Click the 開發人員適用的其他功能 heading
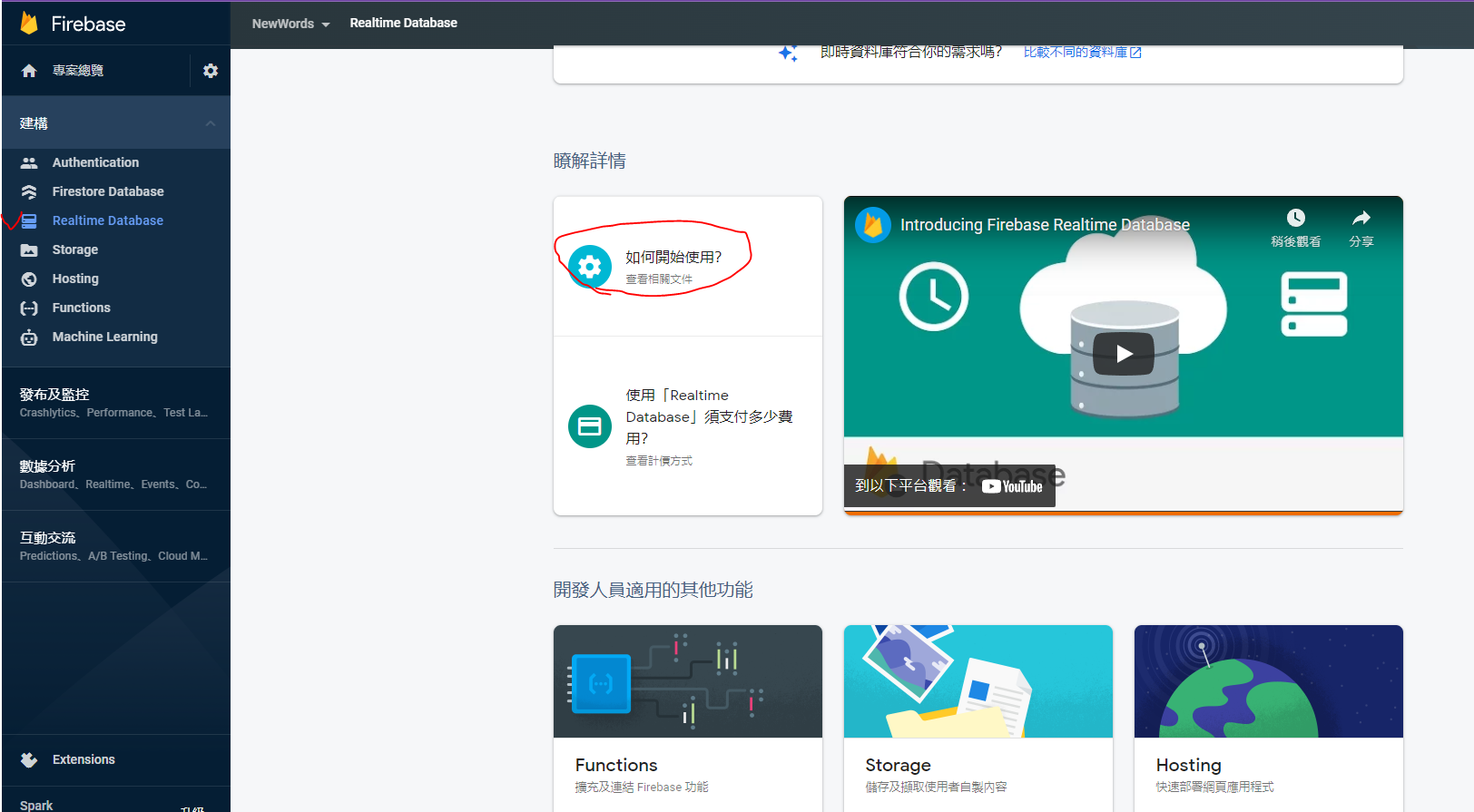 pyautogui.click(x=653, y=590)
